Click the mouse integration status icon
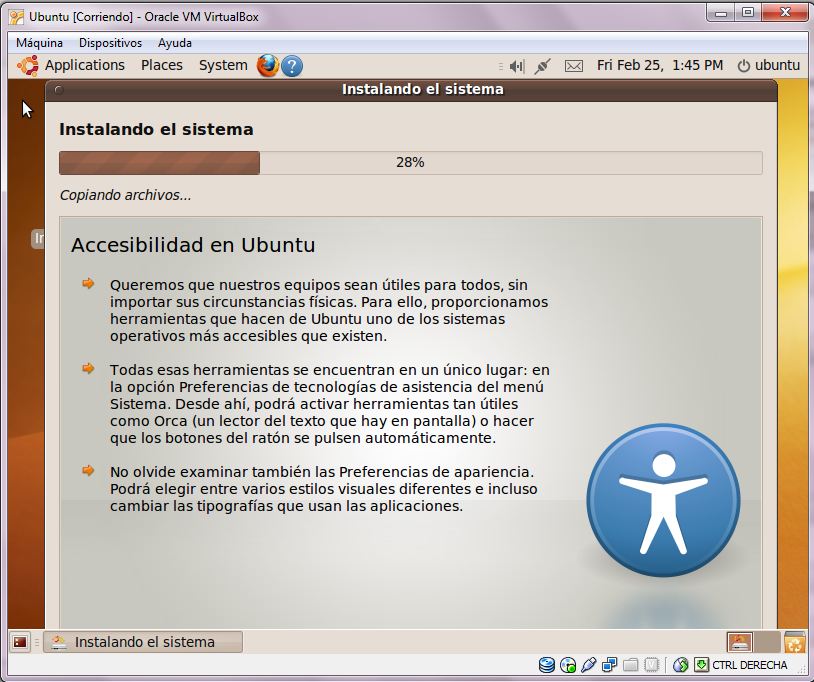The width and height of the screenshot is (814, 682). coord(681,665)
